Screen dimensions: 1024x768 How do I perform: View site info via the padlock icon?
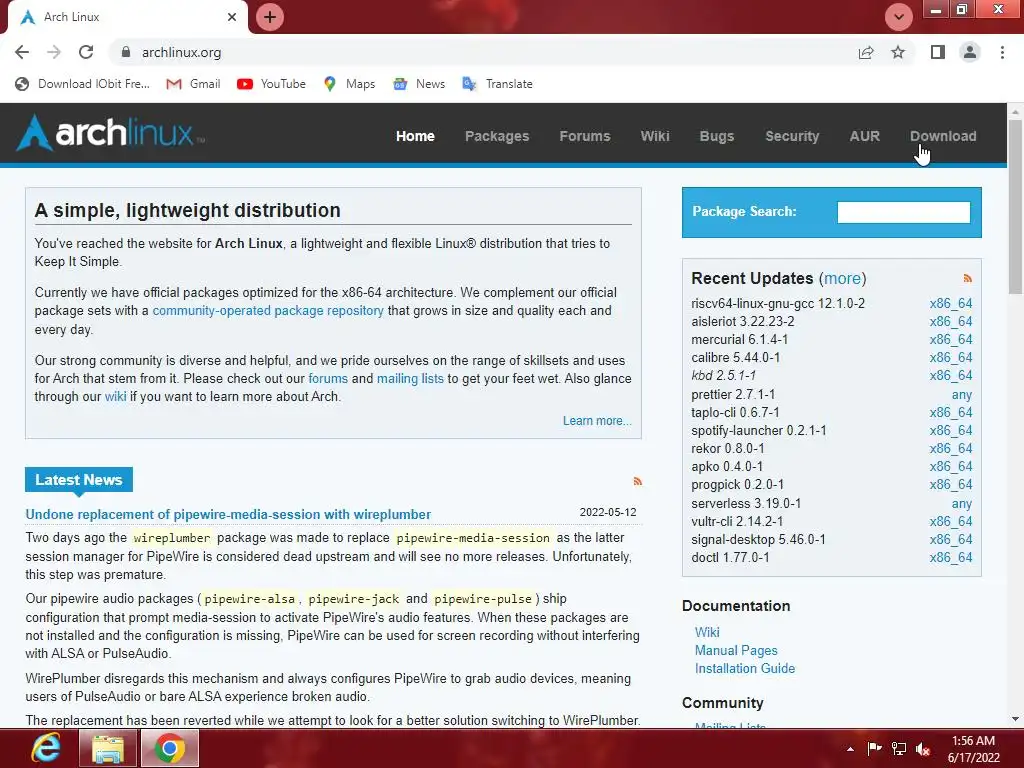(126, 52)
